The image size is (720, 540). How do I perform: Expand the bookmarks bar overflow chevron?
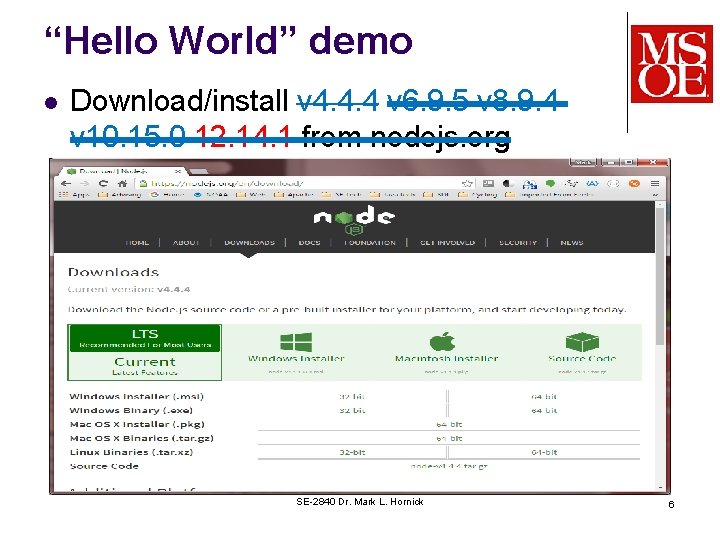coord(655,195)
